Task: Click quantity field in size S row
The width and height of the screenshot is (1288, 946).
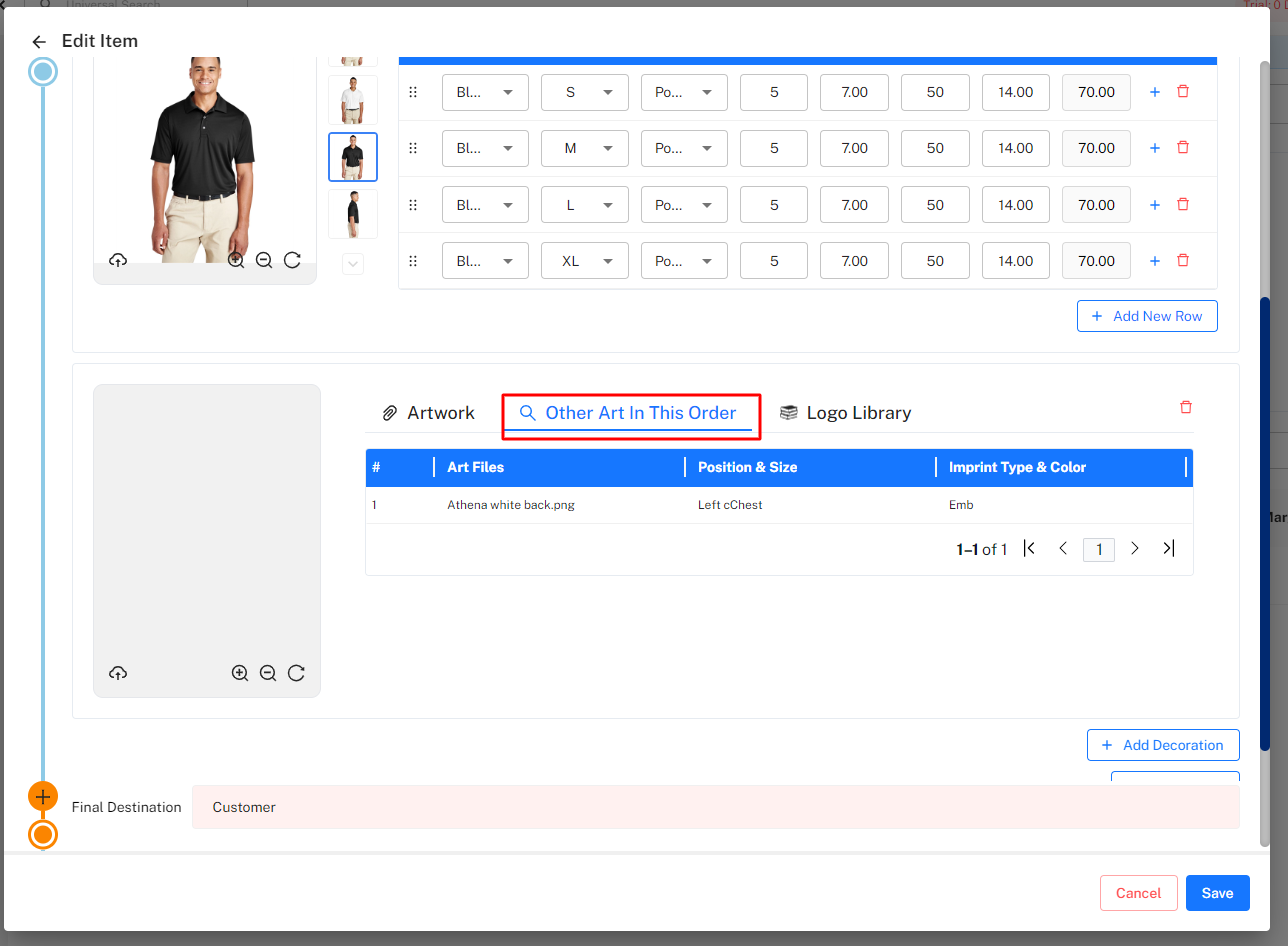Action: [774, 92]
